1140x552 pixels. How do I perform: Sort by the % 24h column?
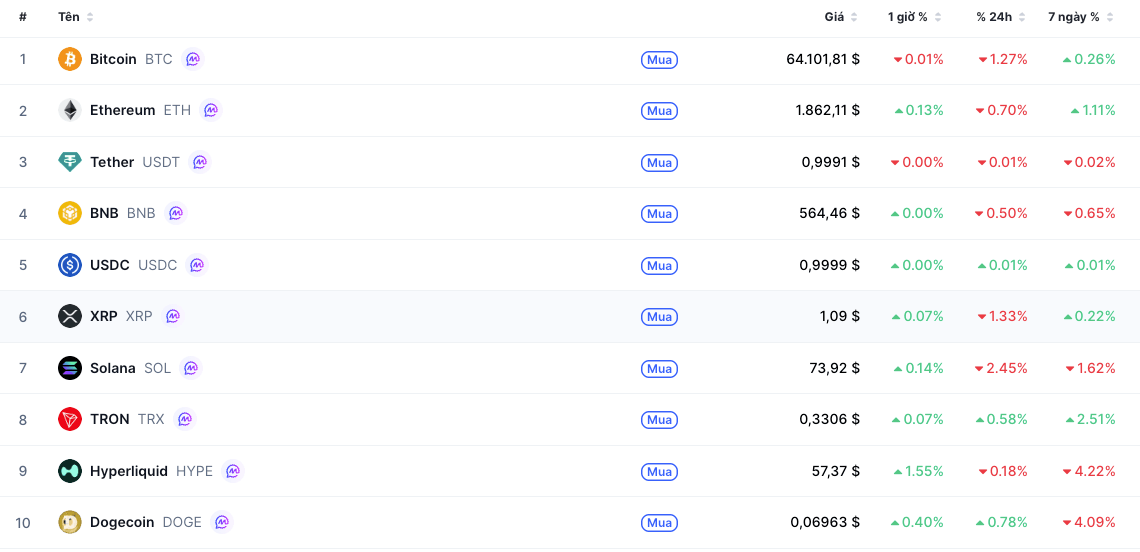click(x=1002, y=17)
